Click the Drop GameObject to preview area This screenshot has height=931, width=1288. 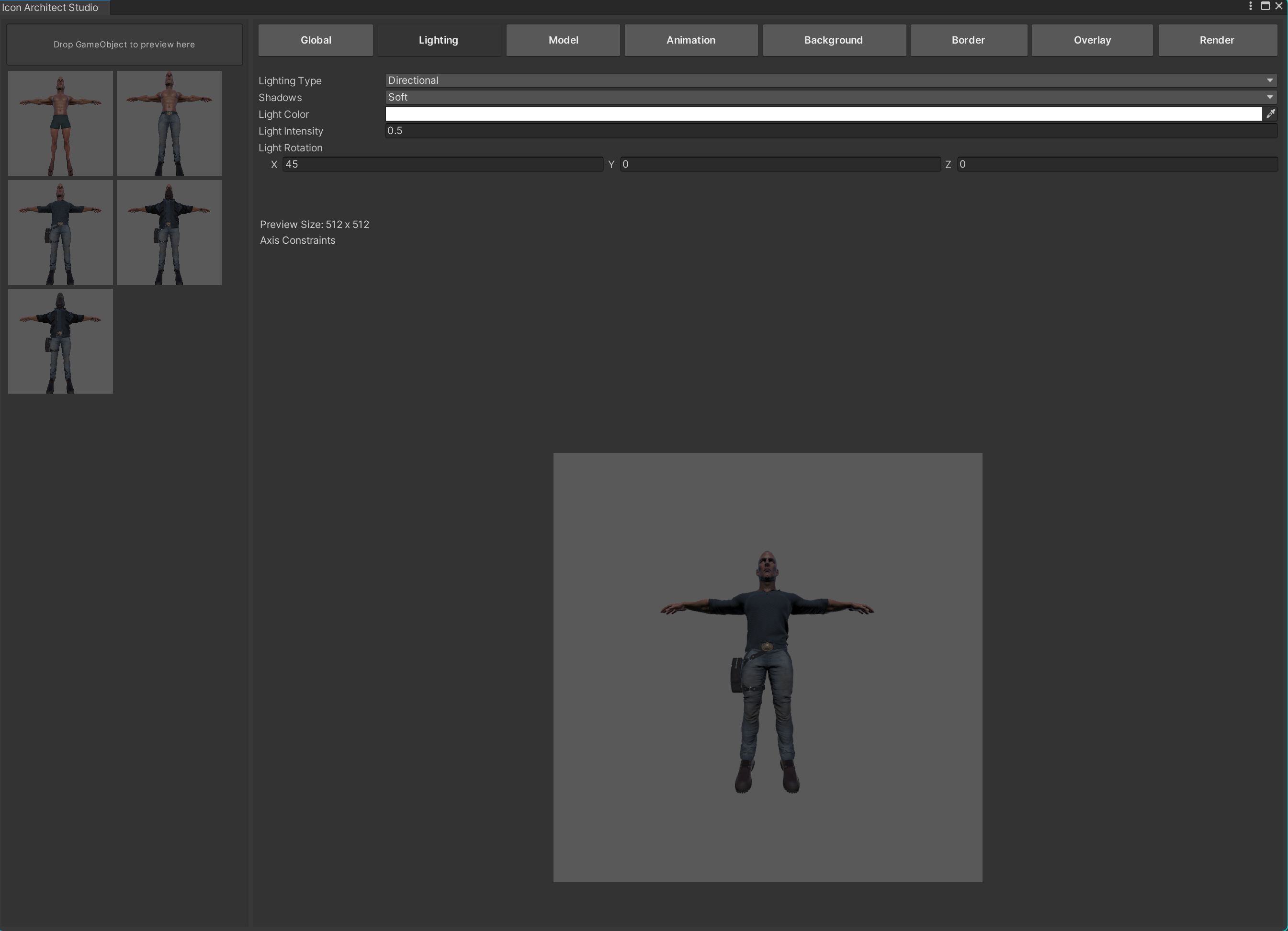[x=124, y=45]
